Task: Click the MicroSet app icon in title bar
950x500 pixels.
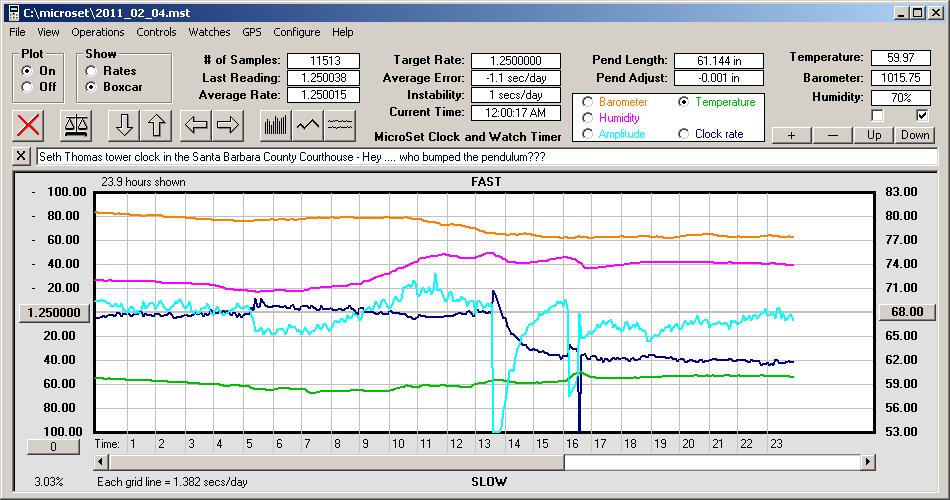Action: pos(13,12)
